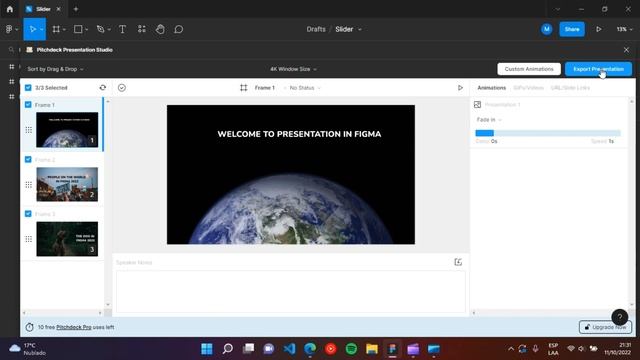
Task: Select the Comment tool
Action: [x=179, y=29]
